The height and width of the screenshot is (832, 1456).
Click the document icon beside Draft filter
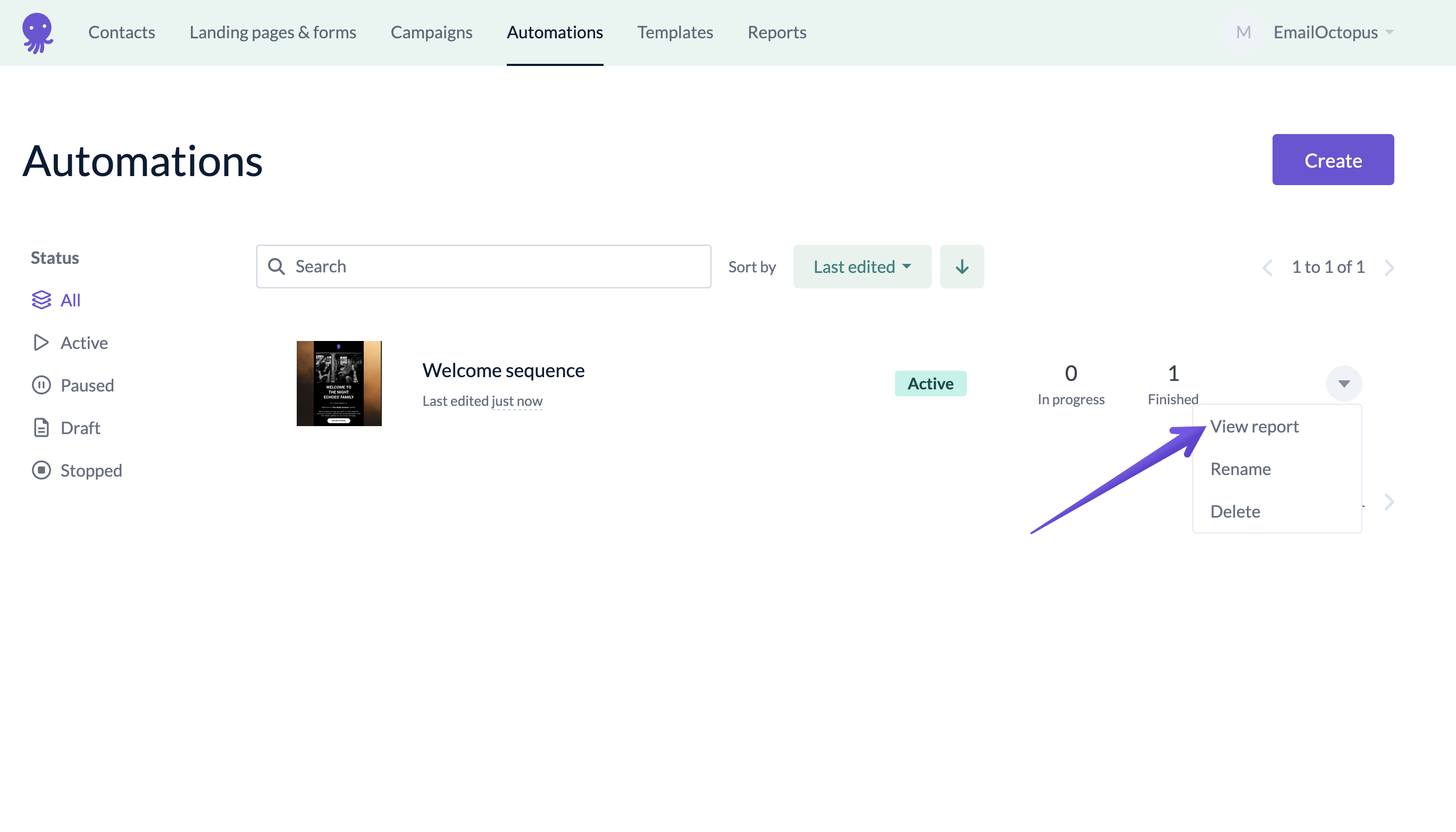41,427
